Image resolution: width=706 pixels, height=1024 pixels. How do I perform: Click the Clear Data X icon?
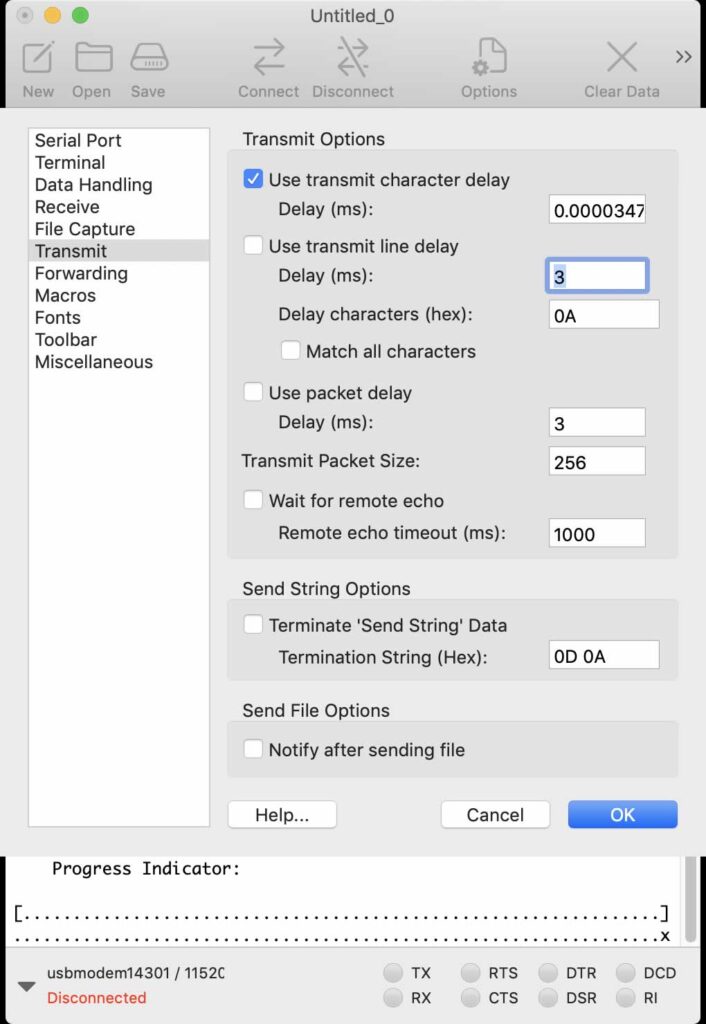coord(621,58)
